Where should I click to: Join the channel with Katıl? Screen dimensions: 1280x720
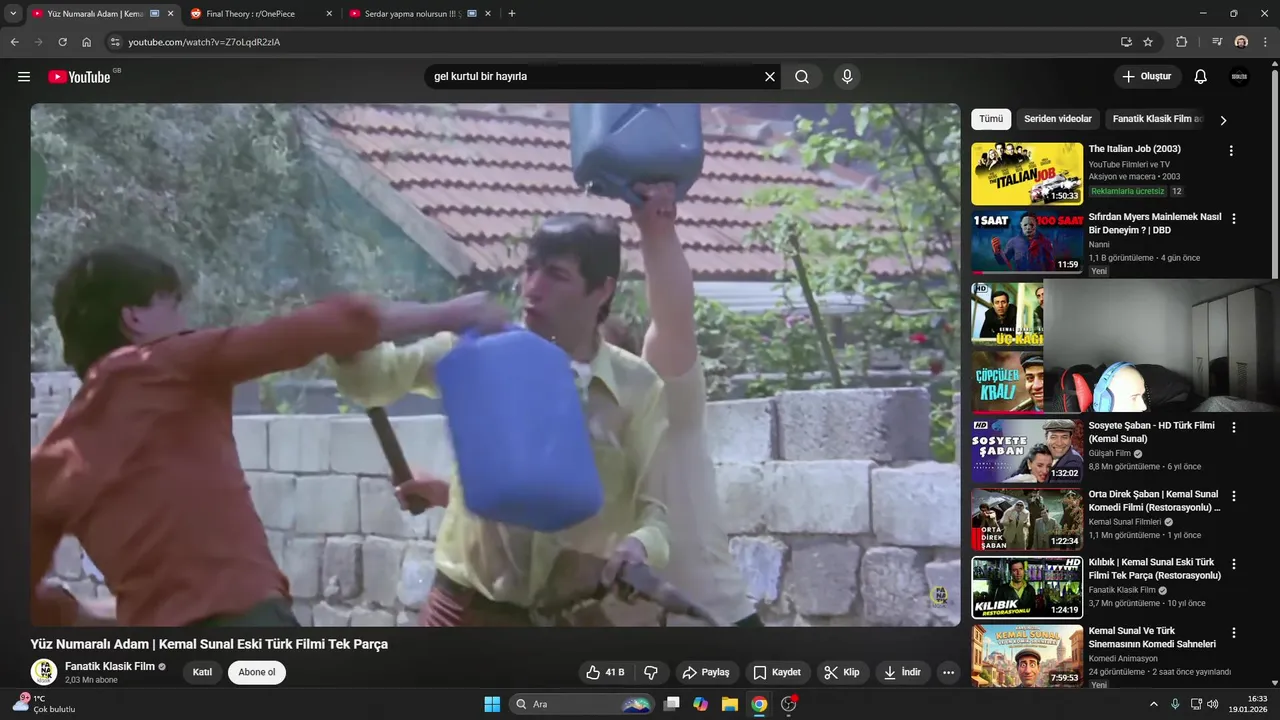point(202,672)
